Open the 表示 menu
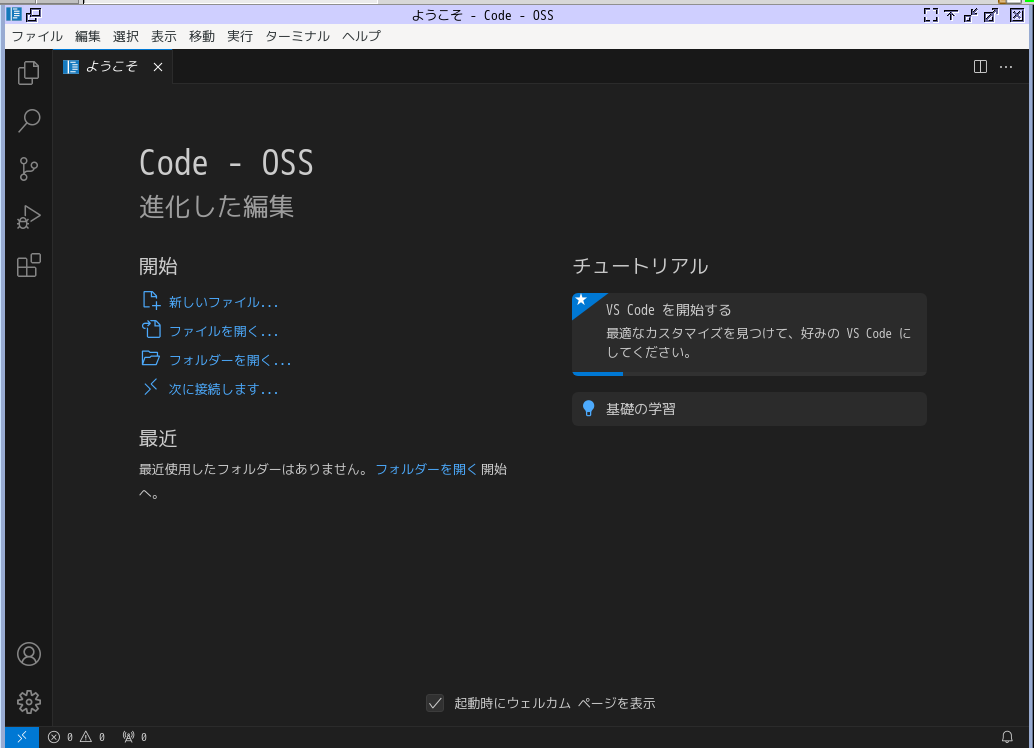Viewport: 1034px width, 748px height. [164, 36]
